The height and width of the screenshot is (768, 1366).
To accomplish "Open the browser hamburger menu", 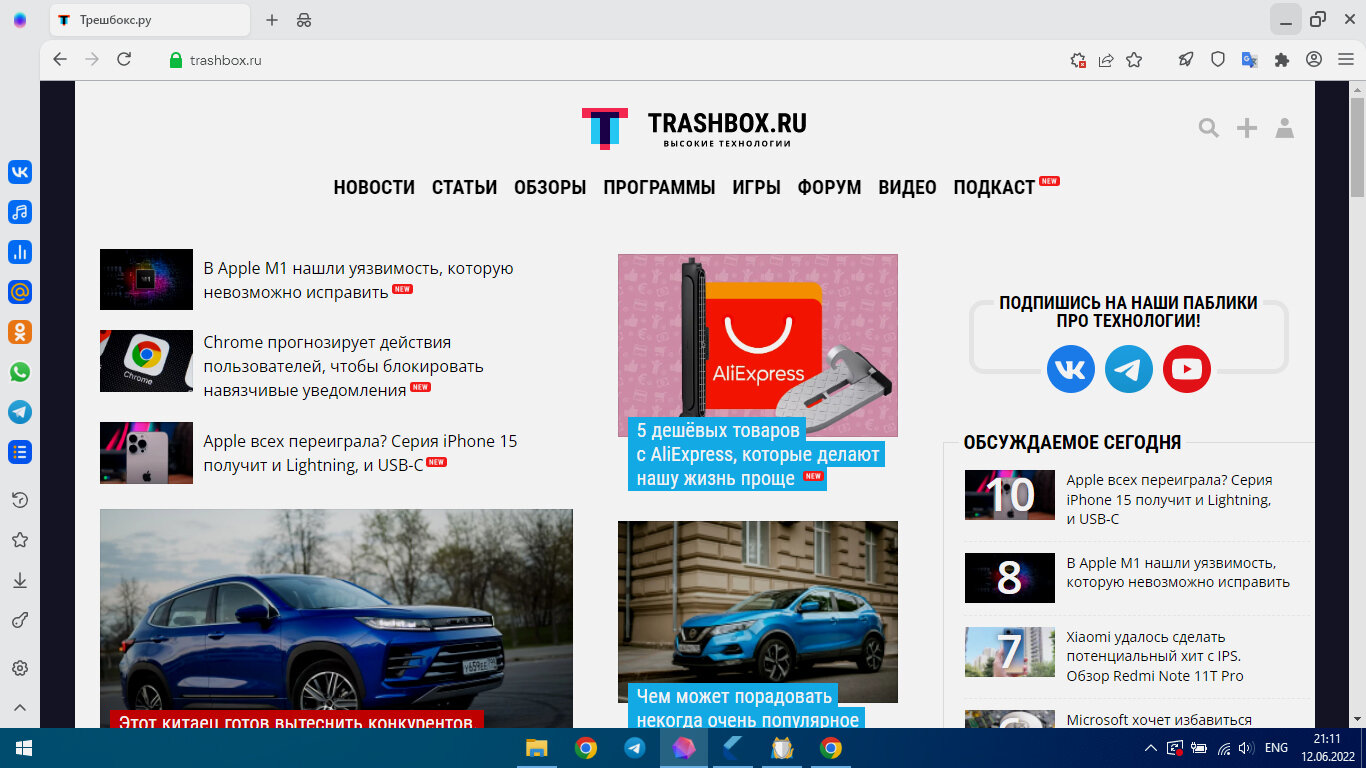I will point(1344,60).
